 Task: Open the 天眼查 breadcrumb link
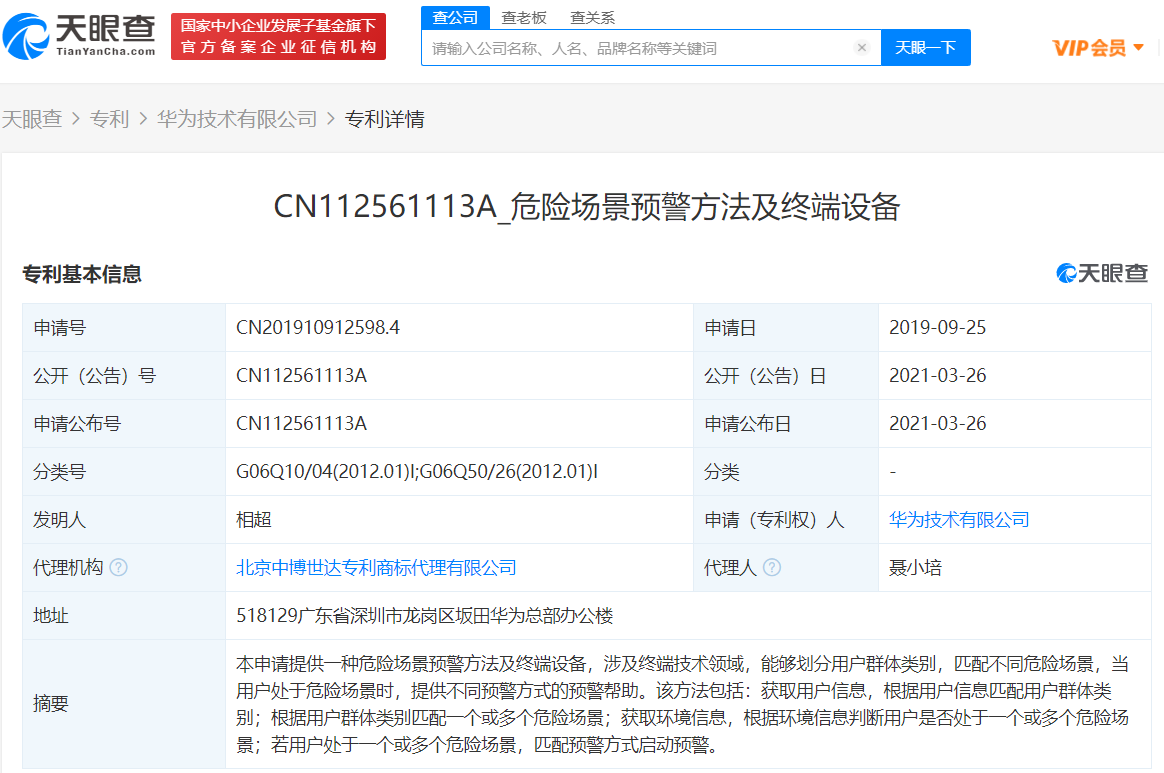tap(32, 119)
